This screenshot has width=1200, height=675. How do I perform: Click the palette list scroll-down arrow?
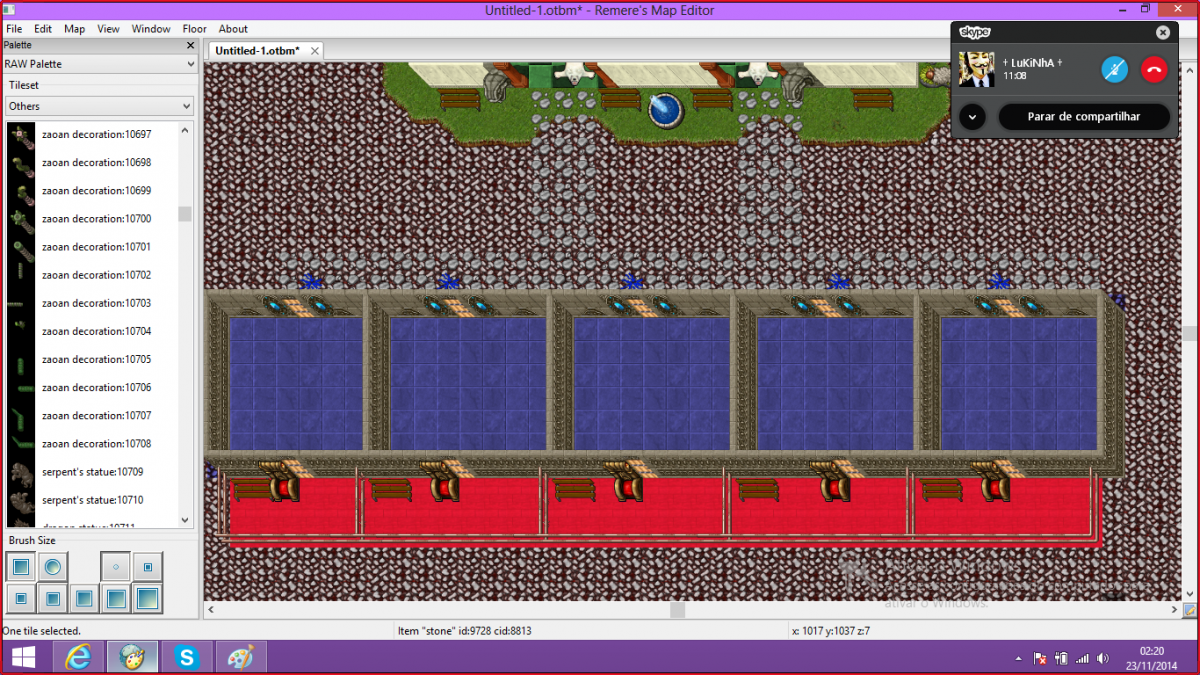[185, 520]
